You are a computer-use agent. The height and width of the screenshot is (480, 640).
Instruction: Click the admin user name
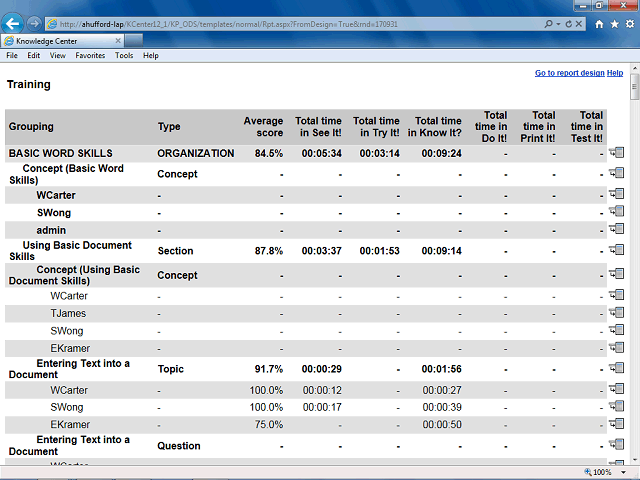51,230
